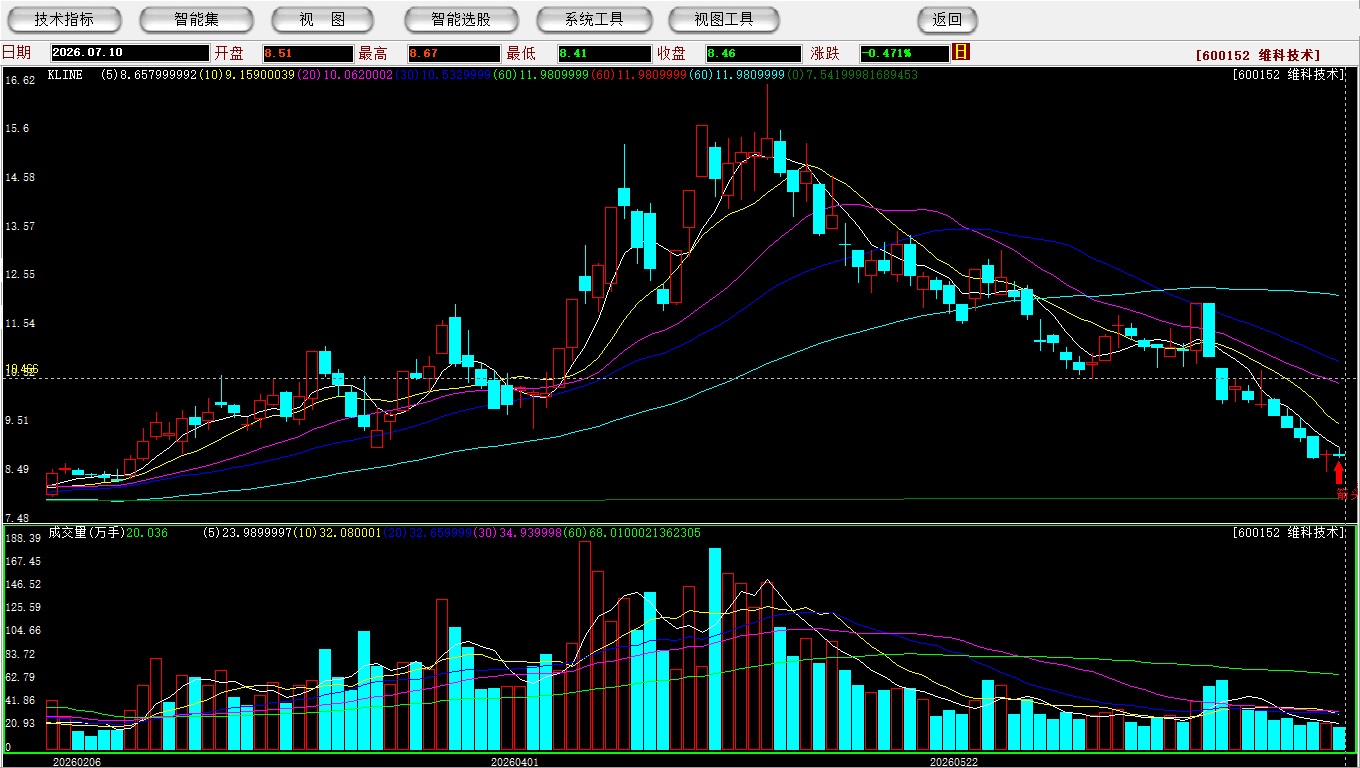Click the 系统工具 button

pos(594,19)
